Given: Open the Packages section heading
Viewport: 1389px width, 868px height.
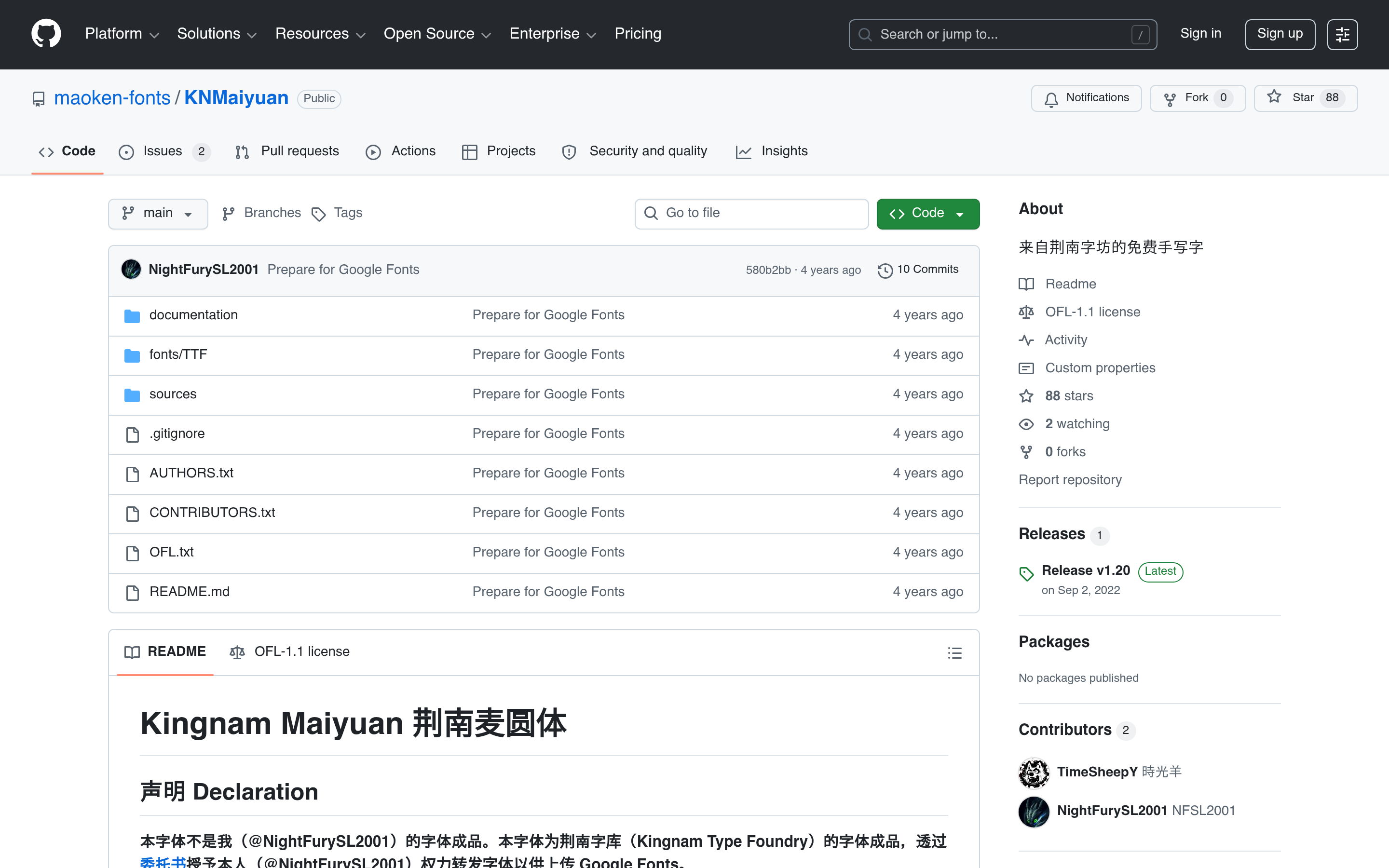Looking at the screenshot, I should click(x=1054, y=642).
